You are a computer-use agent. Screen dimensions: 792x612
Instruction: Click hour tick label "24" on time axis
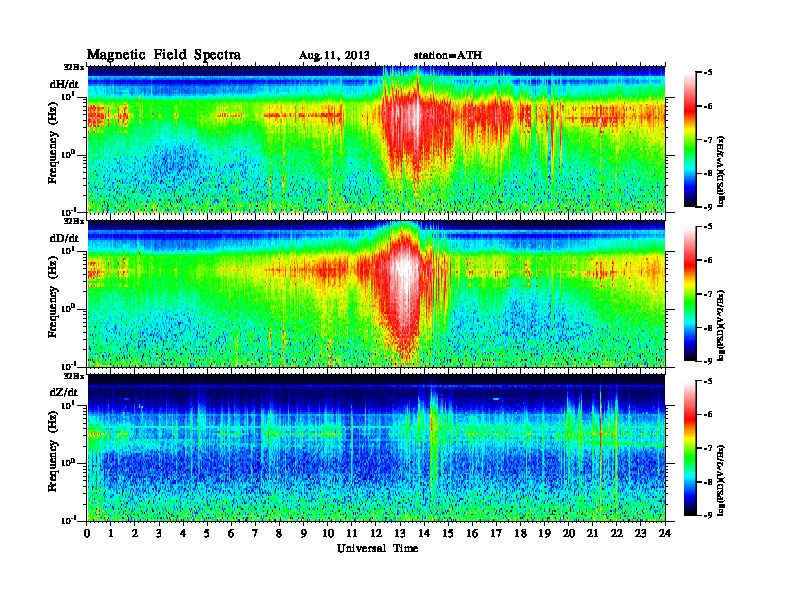(665, 533)
